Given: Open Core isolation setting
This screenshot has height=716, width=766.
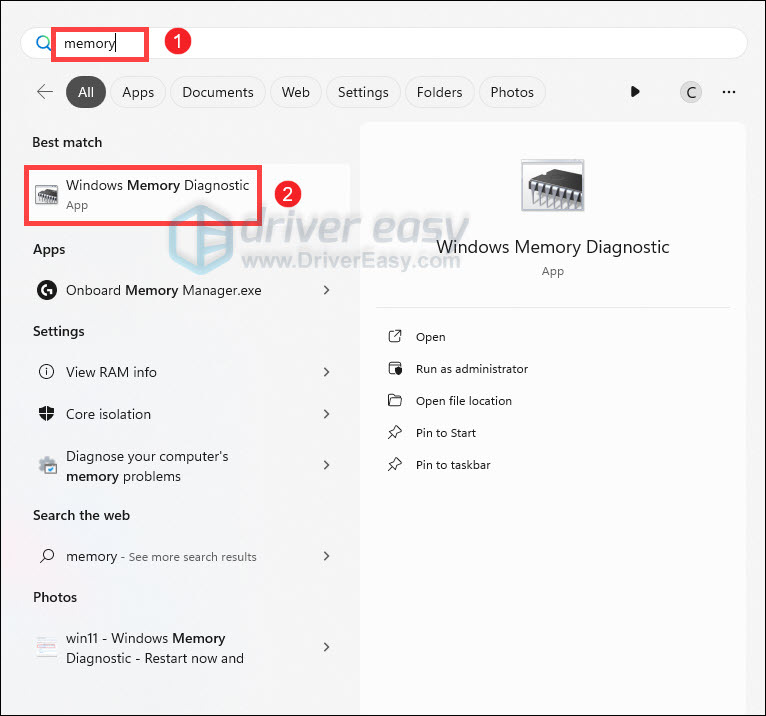Looking at the screenshot, I should coord(187,414).
